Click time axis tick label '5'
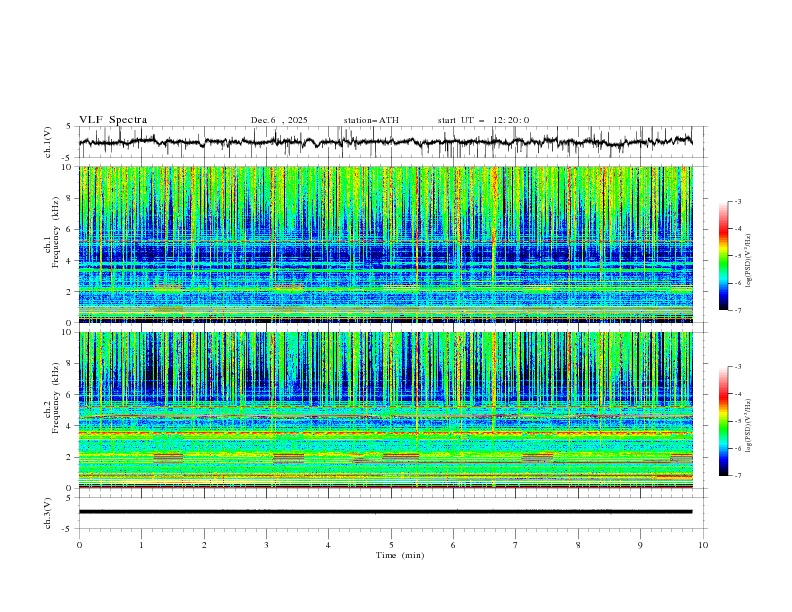The image size is (792, 612). click(x=391, y=545)
